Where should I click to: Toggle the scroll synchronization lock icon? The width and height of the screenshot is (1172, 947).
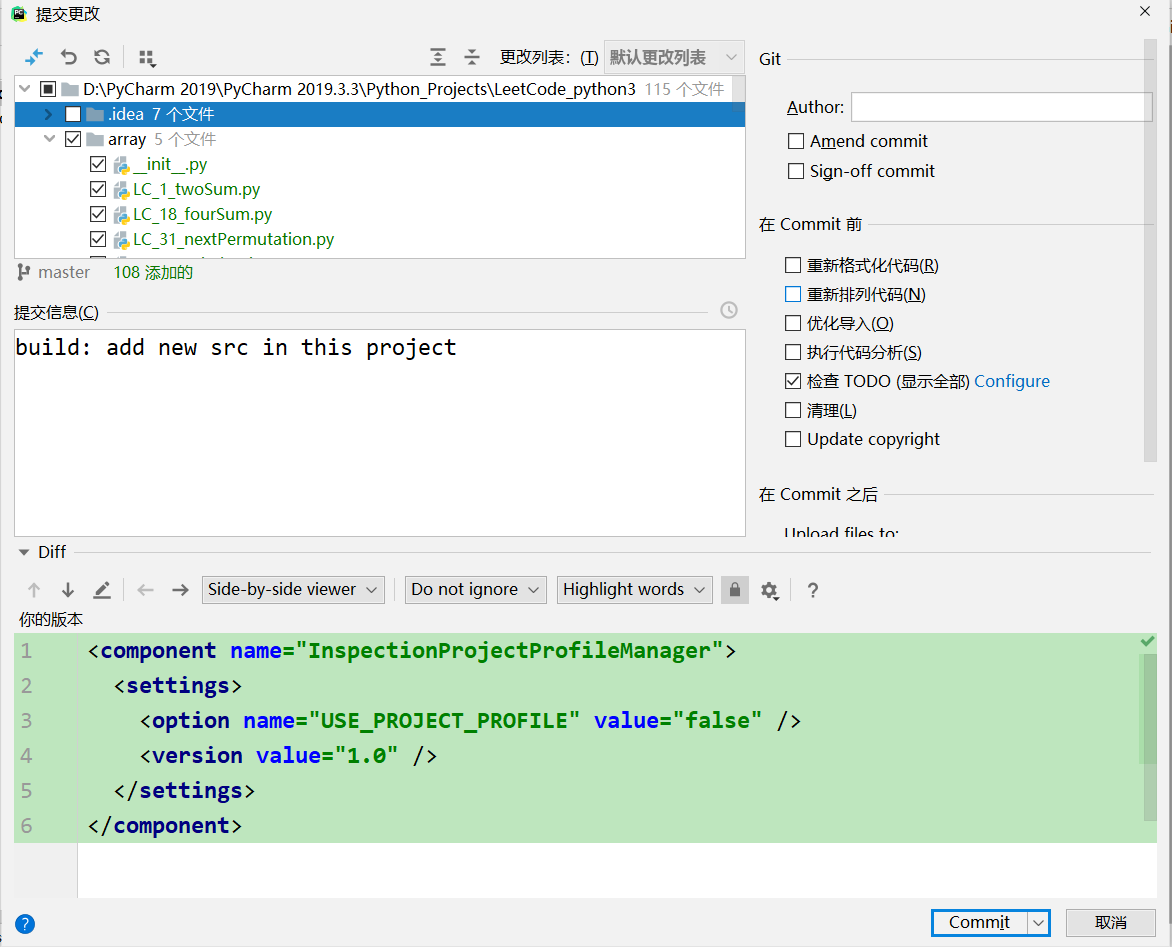(735, 590)
